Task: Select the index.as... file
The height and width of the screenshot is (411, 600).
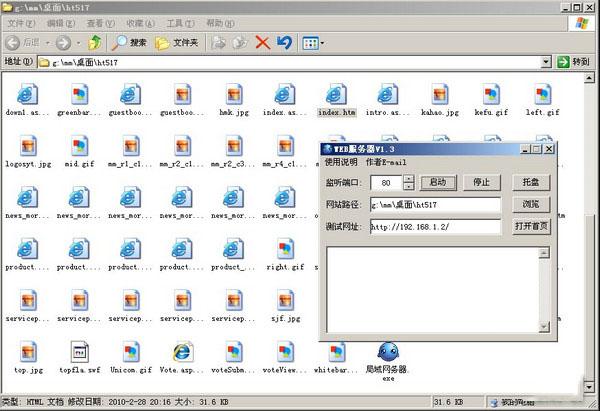Action: [285, 100]
